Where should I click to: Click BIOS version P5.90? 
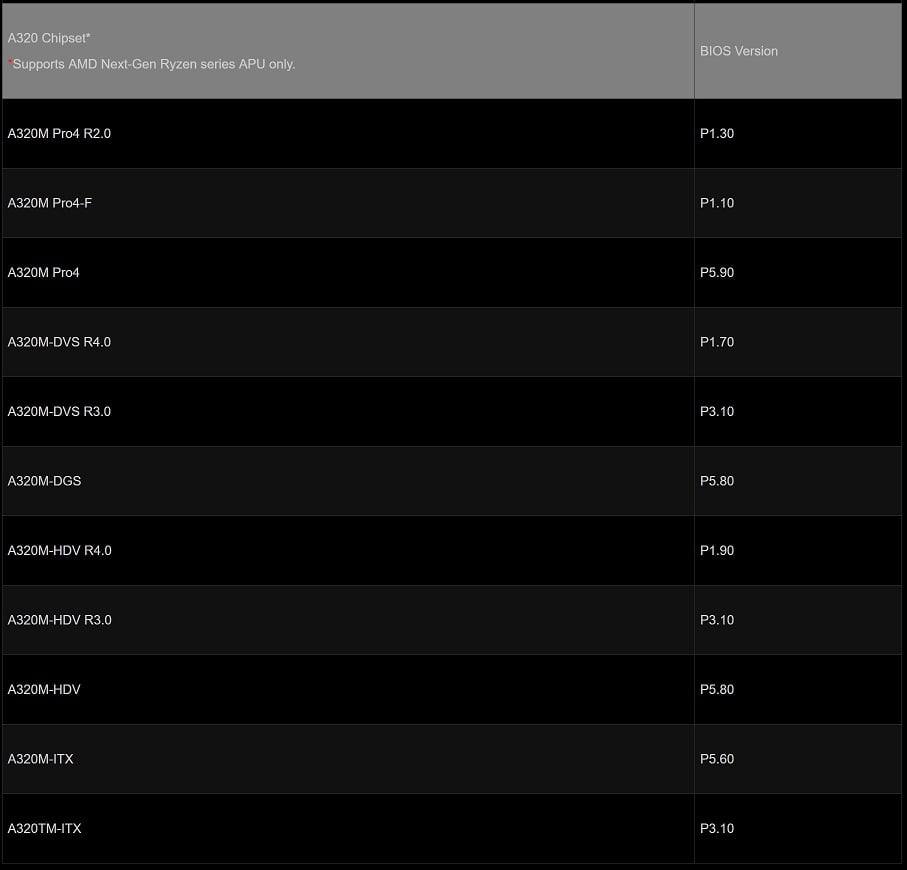(717, 272)
